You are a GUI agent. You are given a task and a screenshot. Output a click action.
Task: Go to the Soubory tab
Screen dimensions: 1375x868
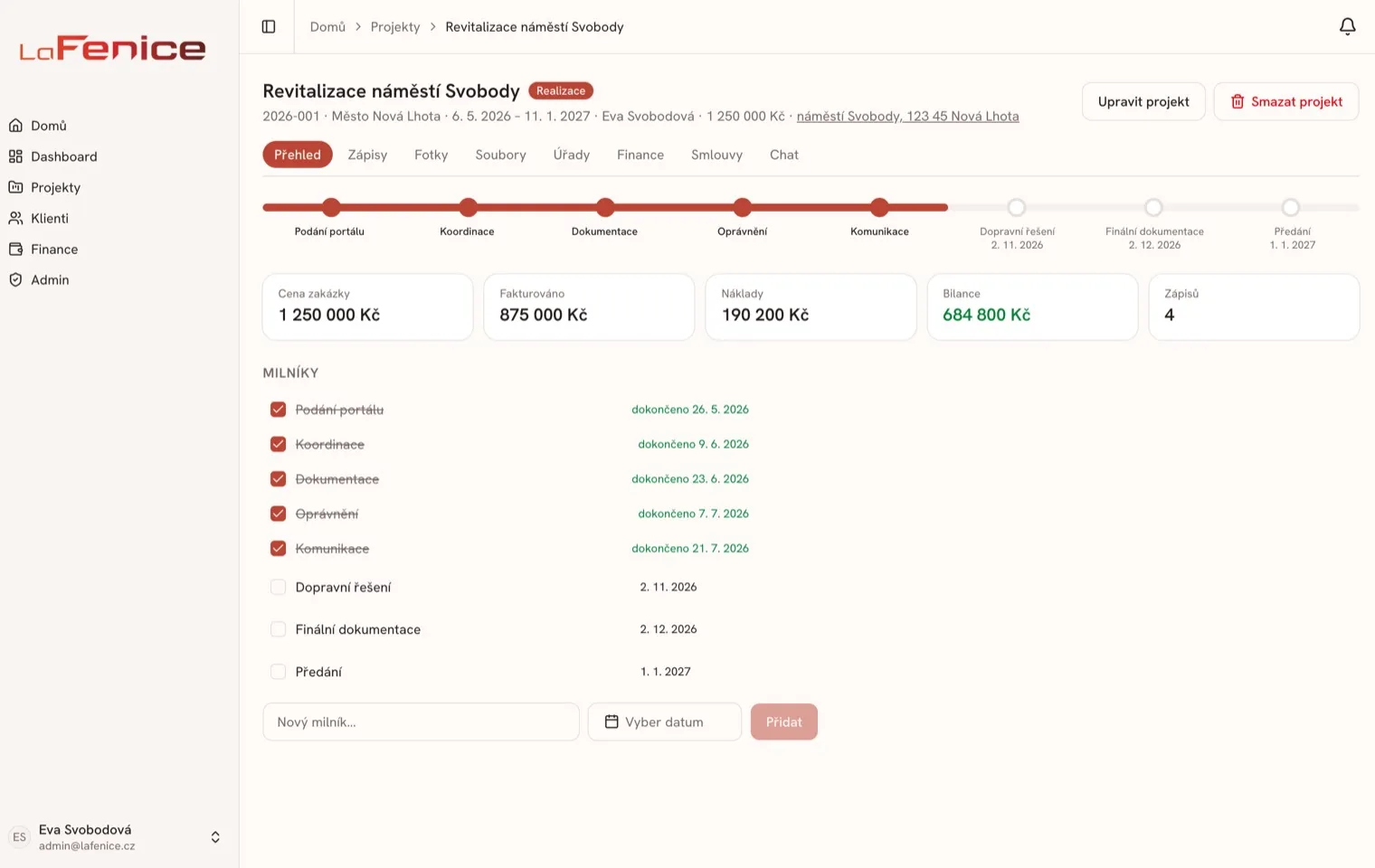[x=500, y=155]
